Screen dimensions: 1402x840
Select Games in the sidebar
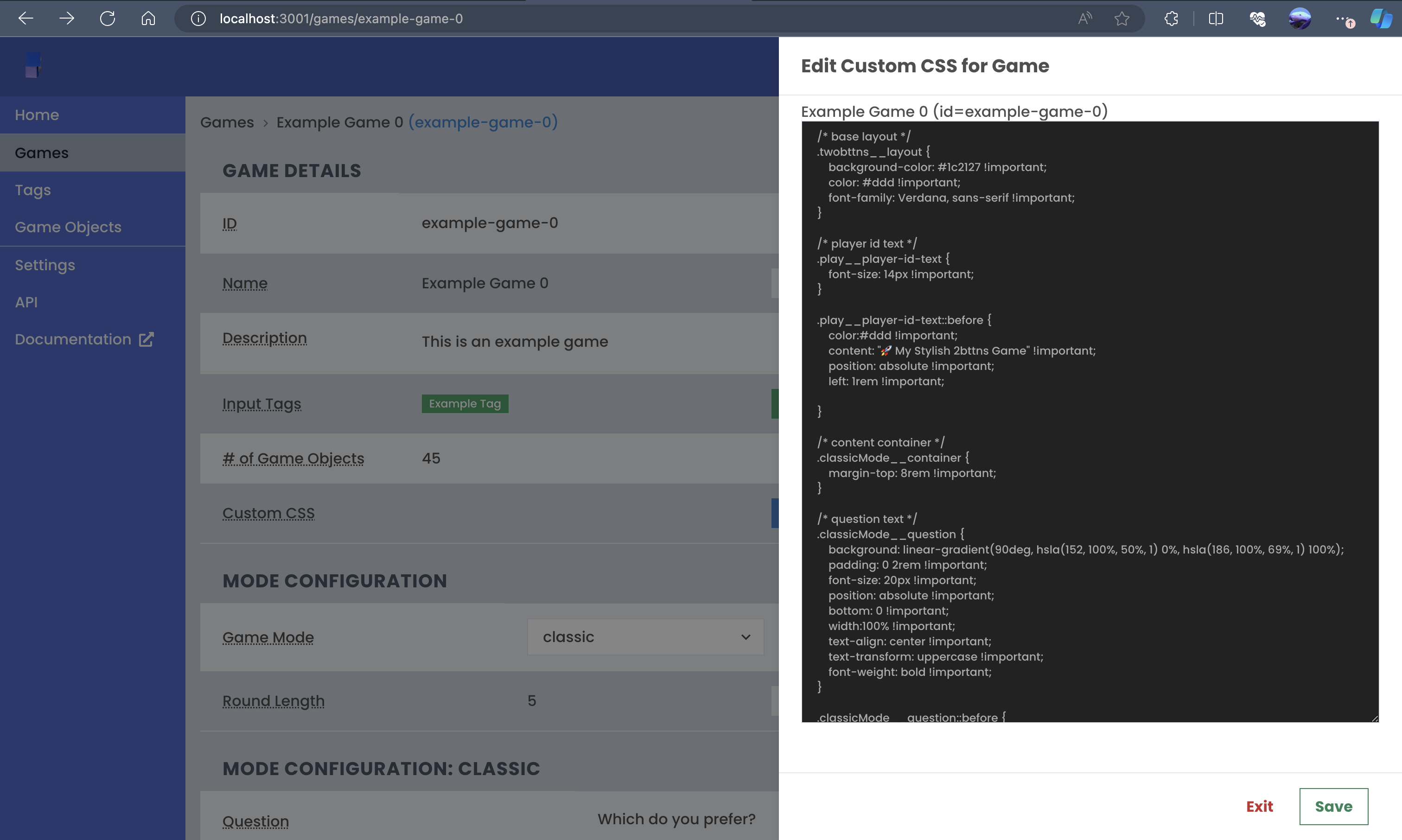tap(93, 153)
